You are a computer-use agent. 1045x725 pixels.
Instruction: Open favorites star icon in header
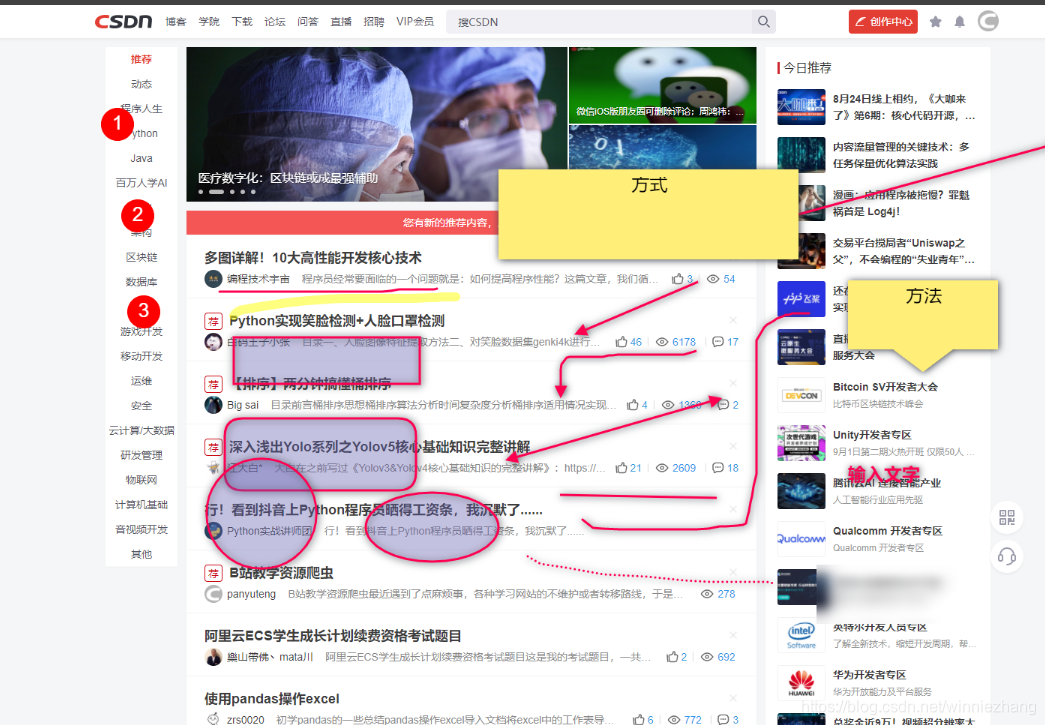coord(936,22)
